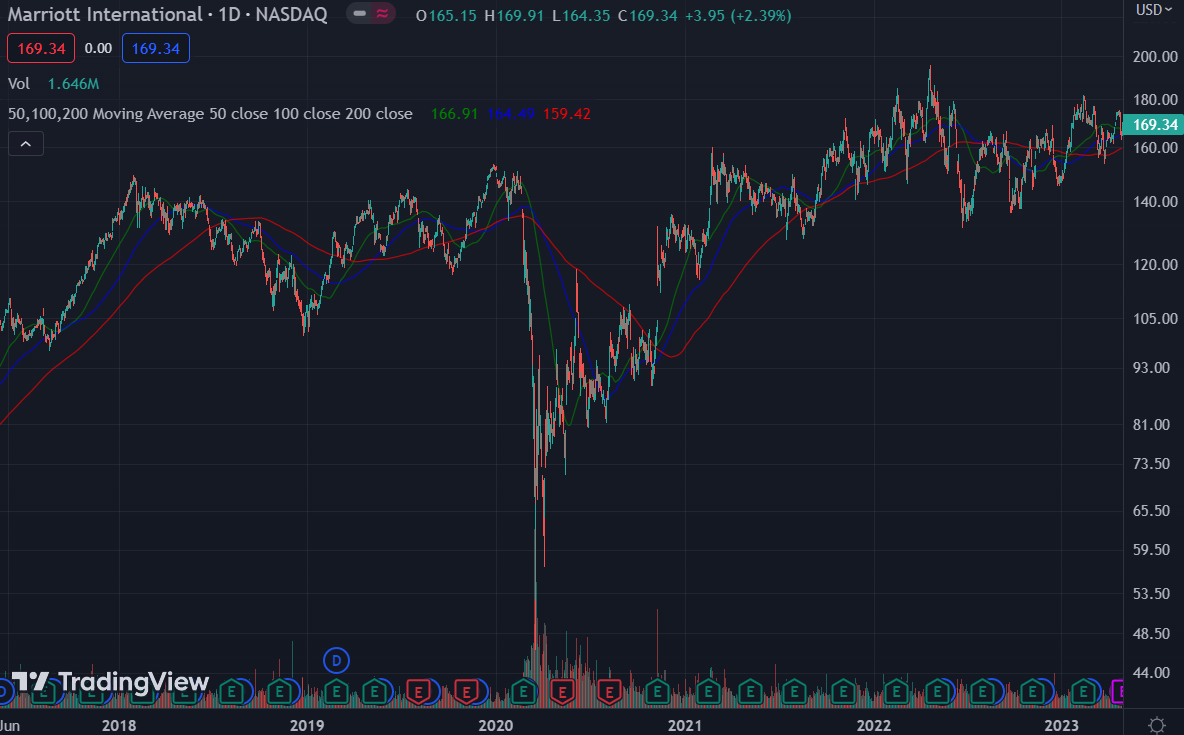Click the magenta marker at far right edge
This screenshot has width=1184, height=735.
click(x=1118, y=691)
